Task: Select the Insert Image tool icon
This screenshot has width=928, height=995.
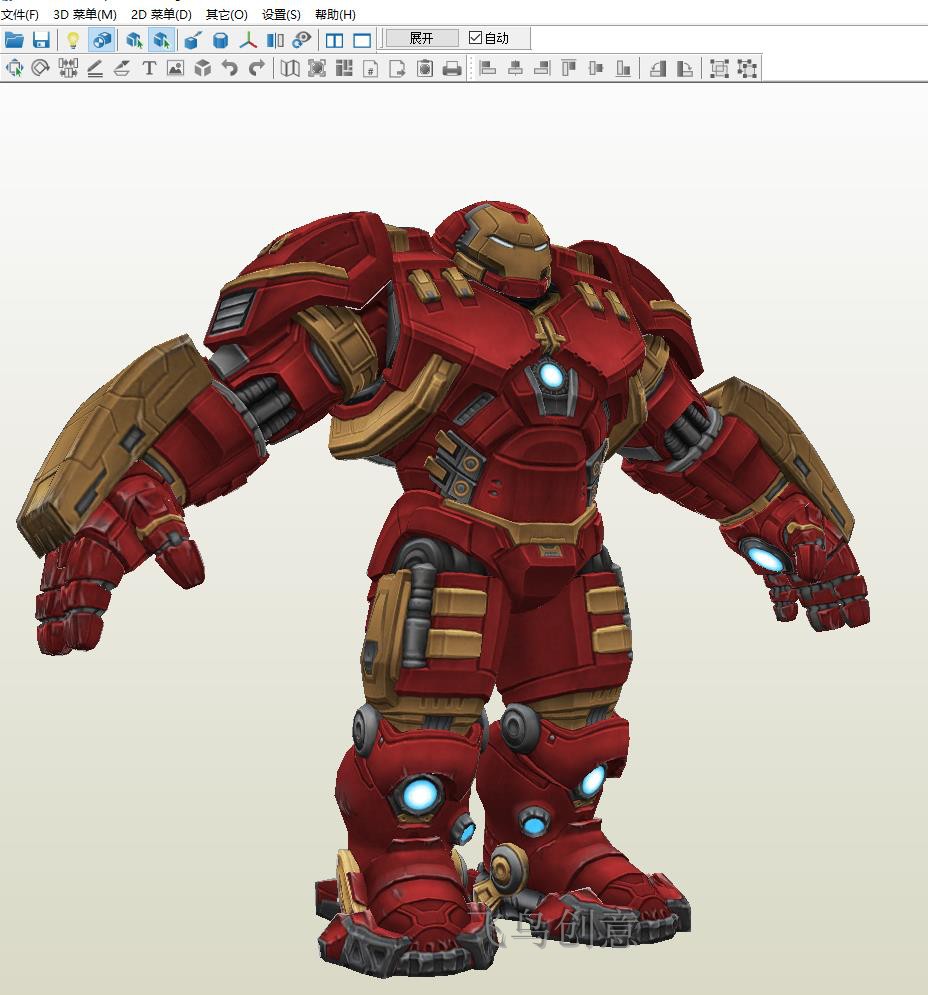Action: [176, 68]
